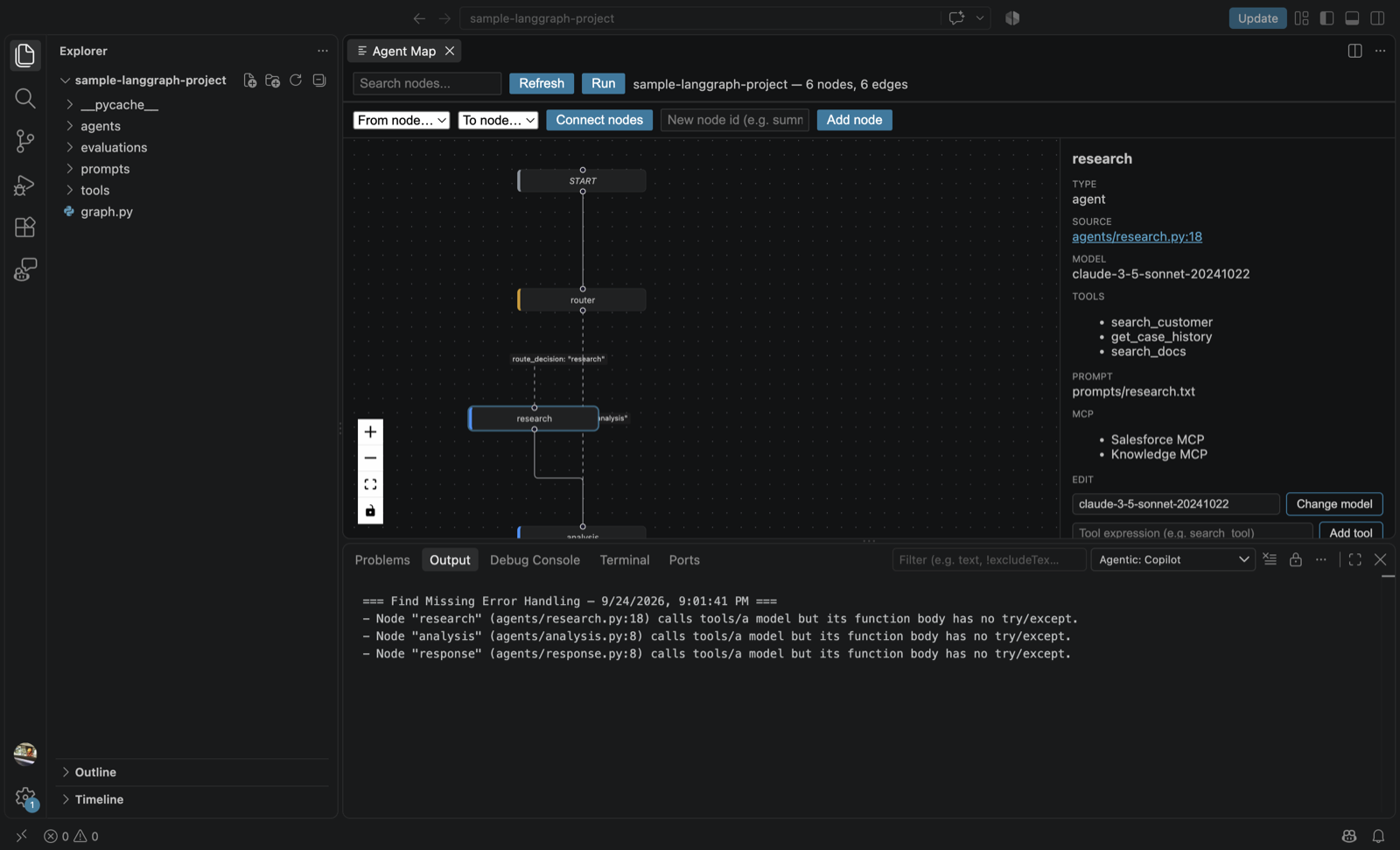Open the Copilot chat icon in title bar
The width and height of the screenshot is (1400, 850).
[x=956, y=18]
